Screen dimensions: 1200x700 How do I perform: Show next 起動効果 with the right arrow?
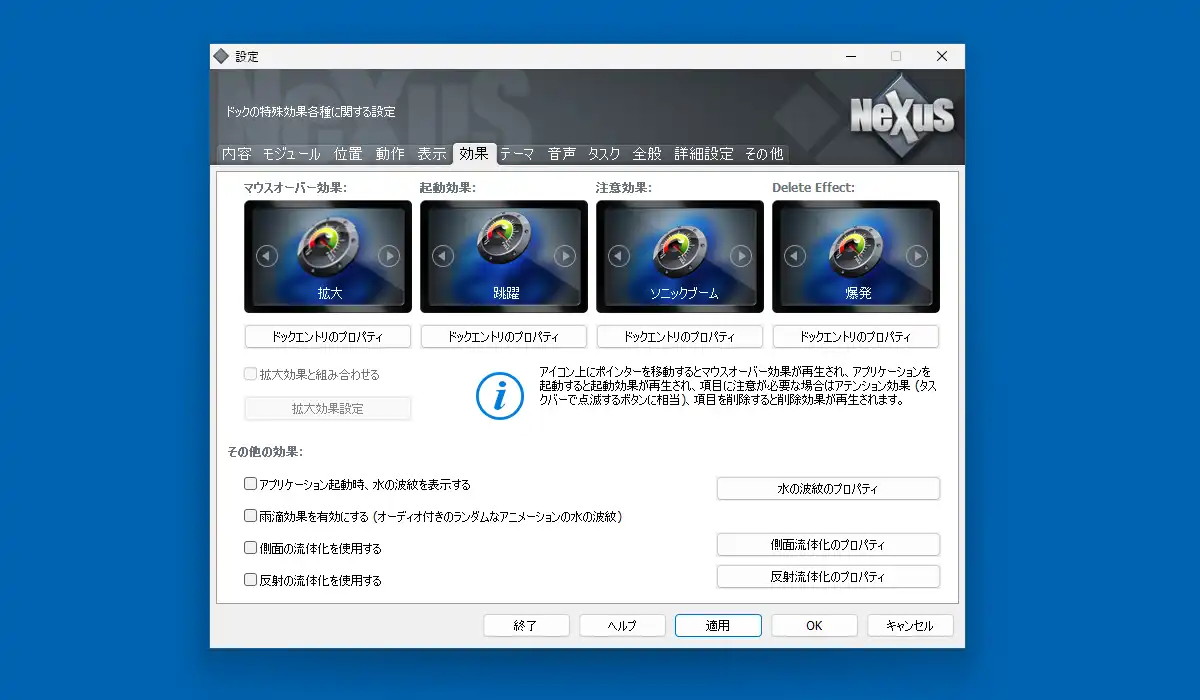pyautogui.click(x=565, y=256)
